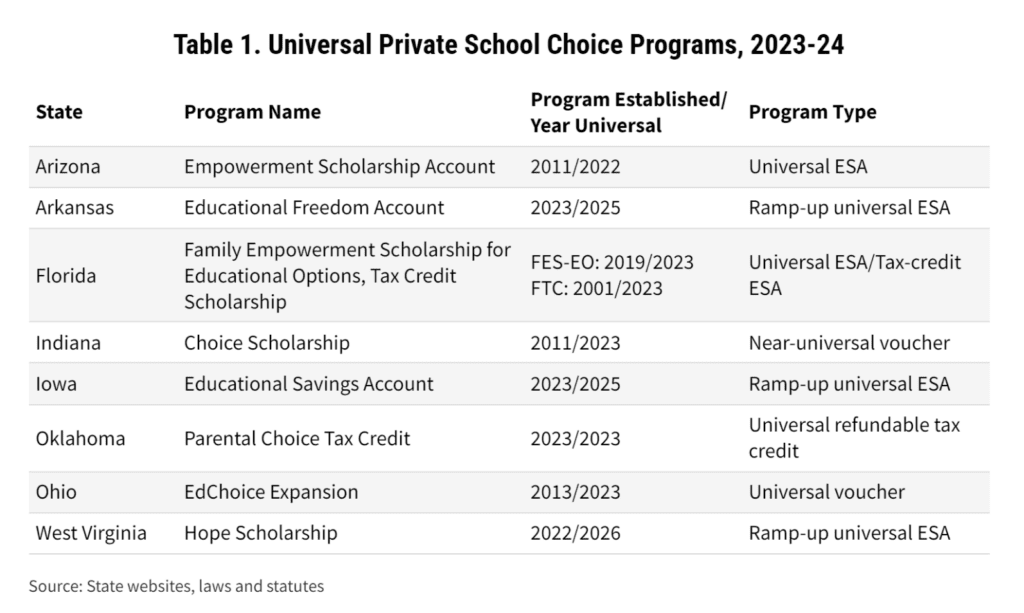Select the FES-EO: 2019/2023 date text
The width and height of the screenshot is (1024, 613).
click(612, 262)
